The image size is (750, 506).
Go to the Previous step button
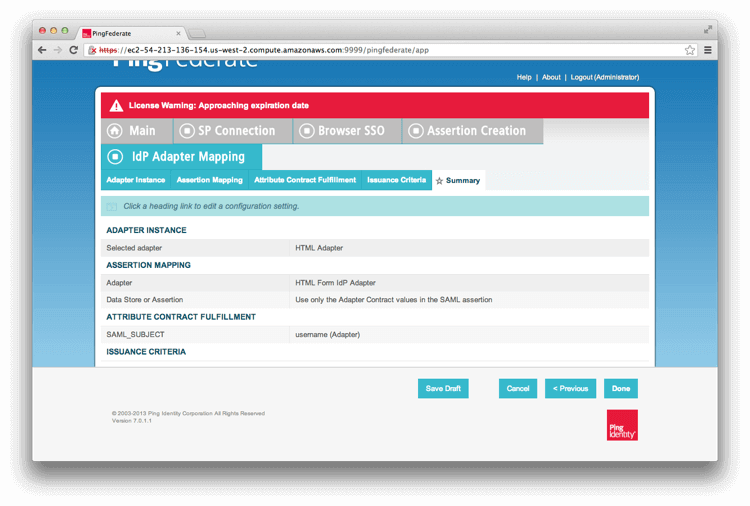[x=570, y=388]
